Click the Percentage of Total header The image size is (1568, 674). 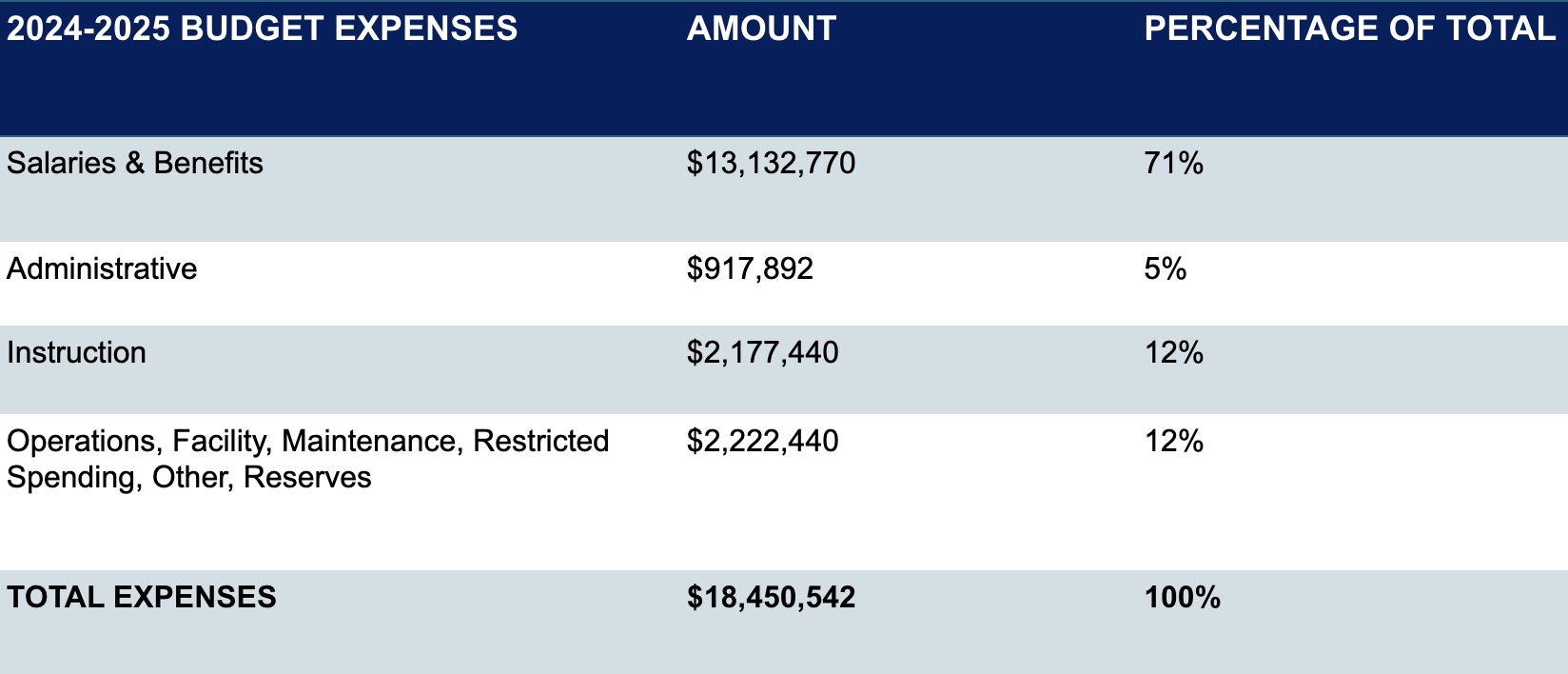(x=1349, y=29)
